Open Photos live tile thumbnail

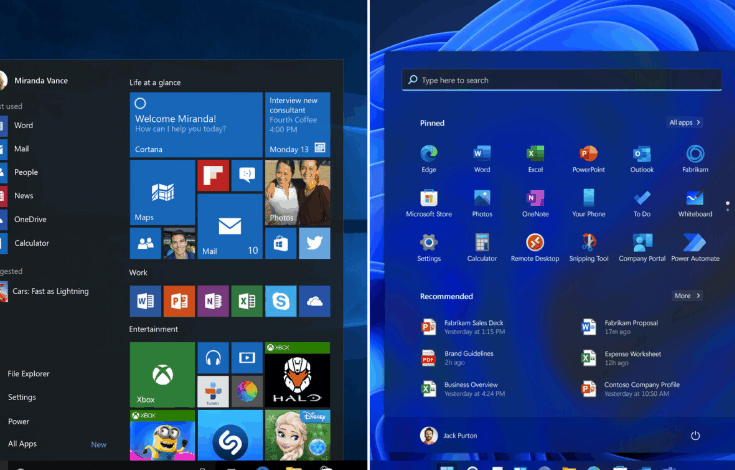[x=298, y=193]
